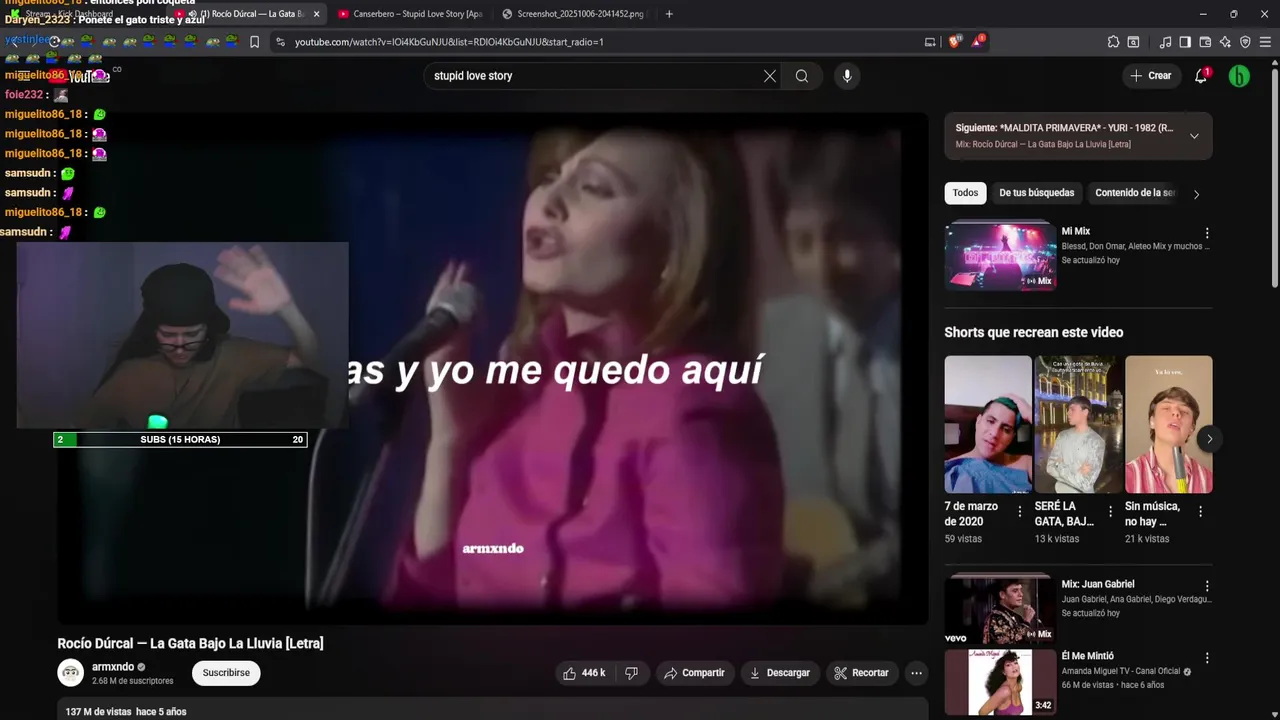Open site settings icon in address bar

pos(280,42)
